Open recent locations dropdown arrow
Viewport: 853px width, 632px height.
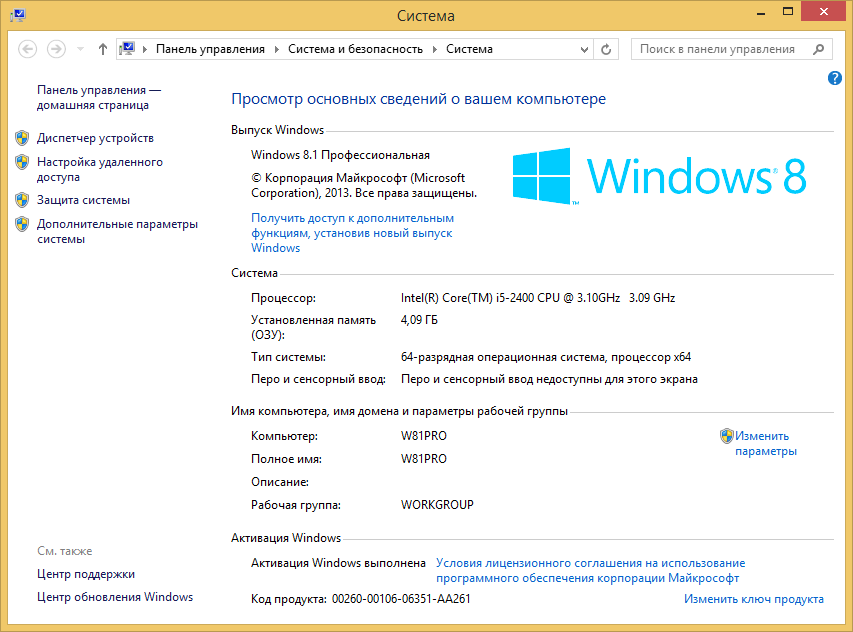[81, 49]
